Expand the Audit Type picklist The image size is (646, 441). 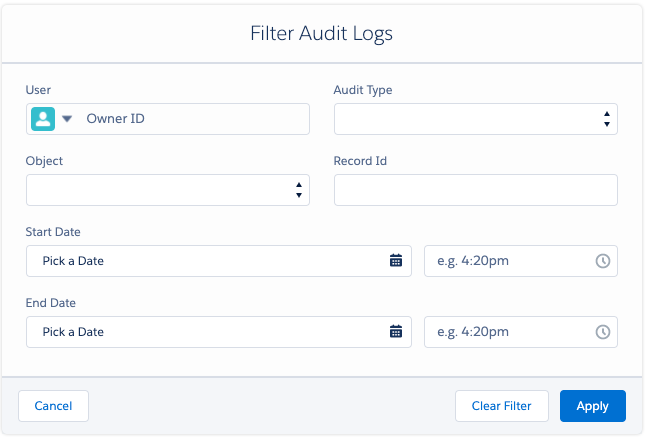(x=476, y=119)
